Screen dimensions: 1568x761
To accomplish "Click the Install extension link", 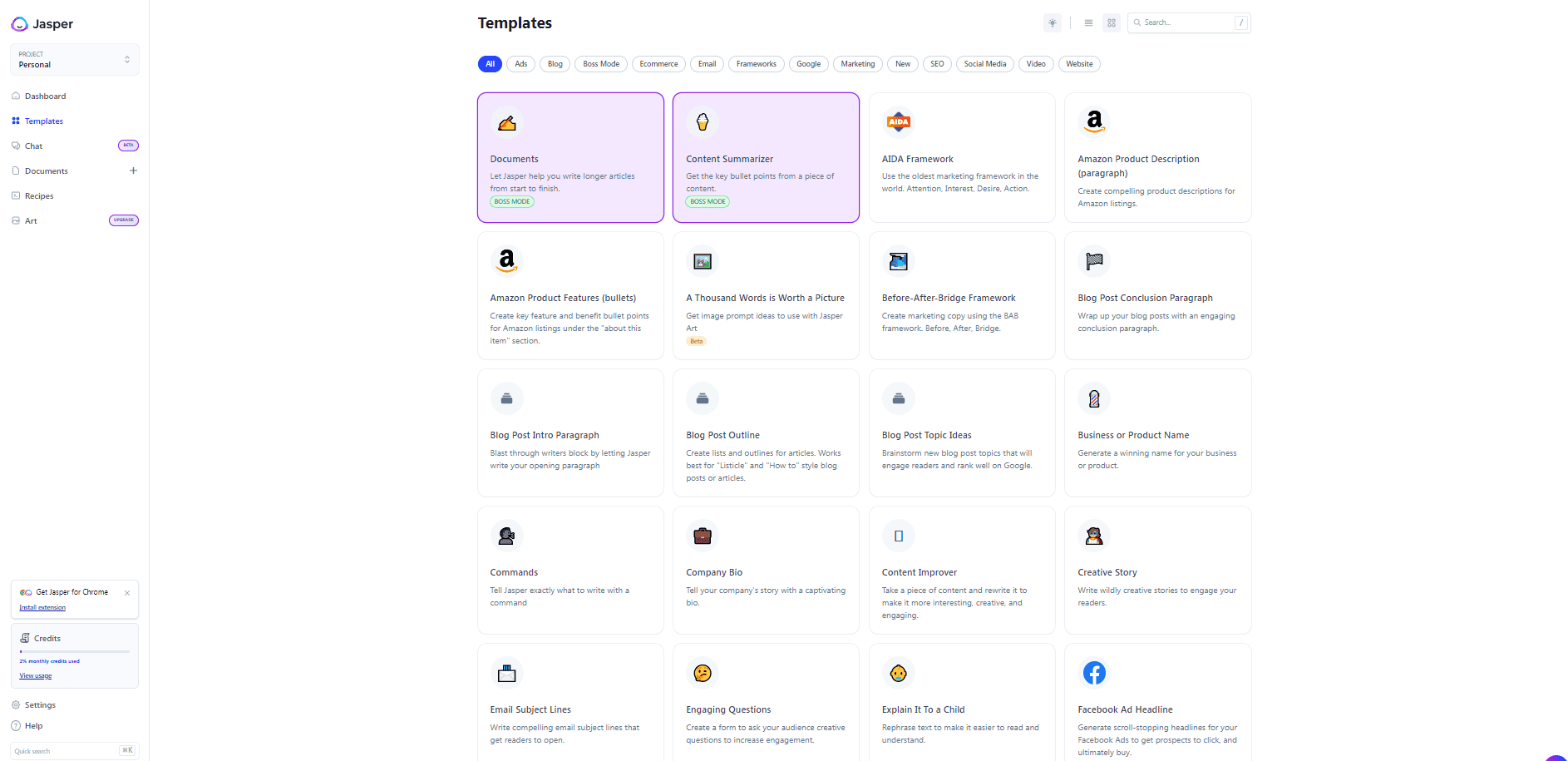I will pos(42,608).
